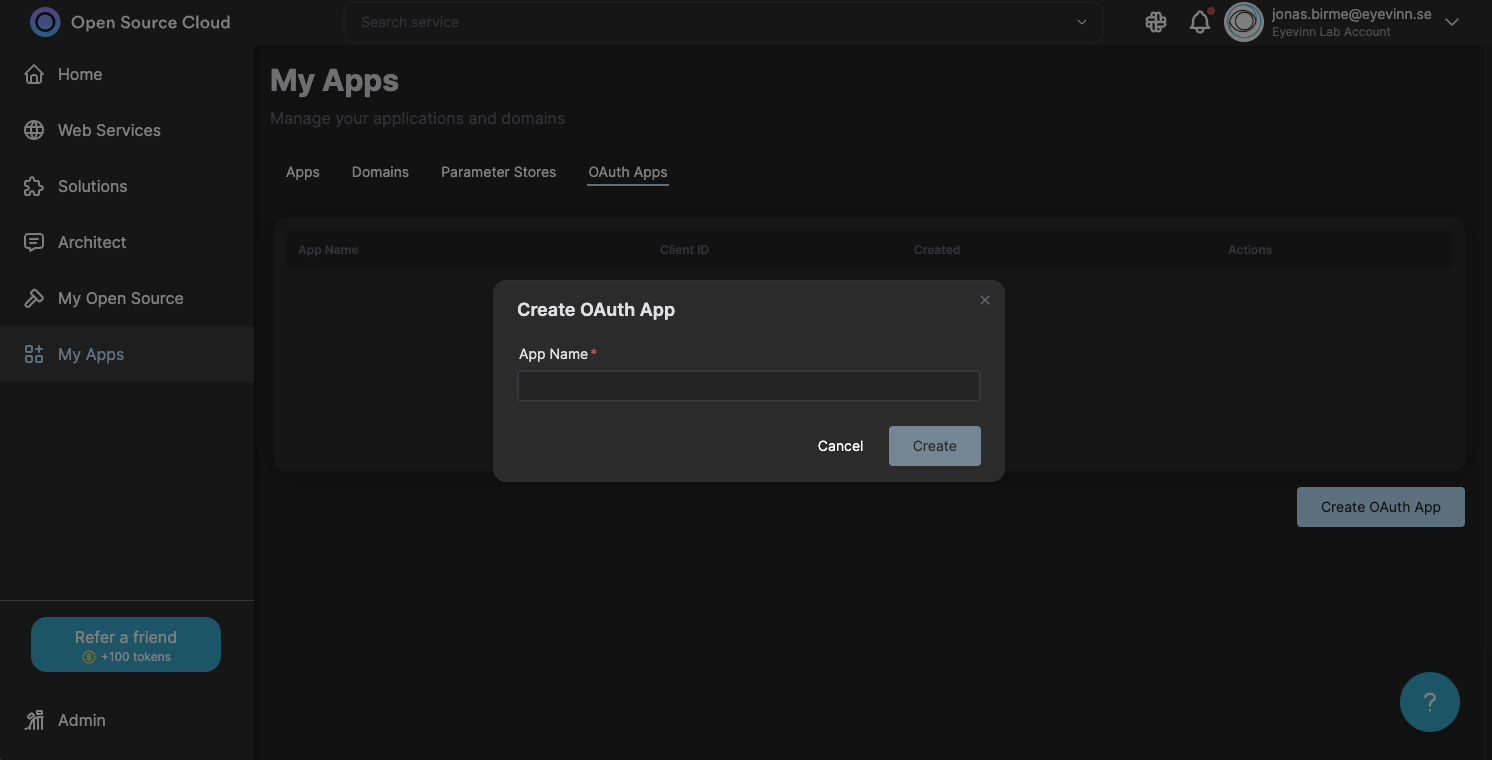1492x760 pixels.
Task: Select the globe/language icon in the top bar
Action: coord(1155,21)
